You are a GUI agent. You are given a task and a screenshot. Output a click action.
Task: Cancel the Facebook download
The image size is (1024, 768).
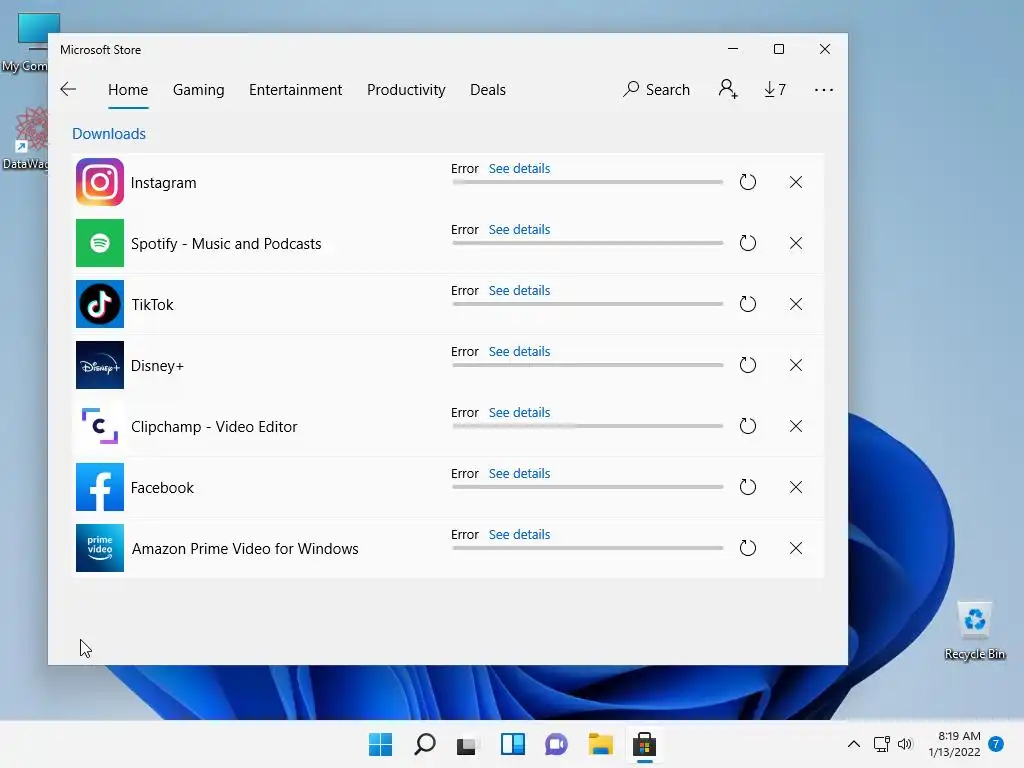[x=795, y=487]
